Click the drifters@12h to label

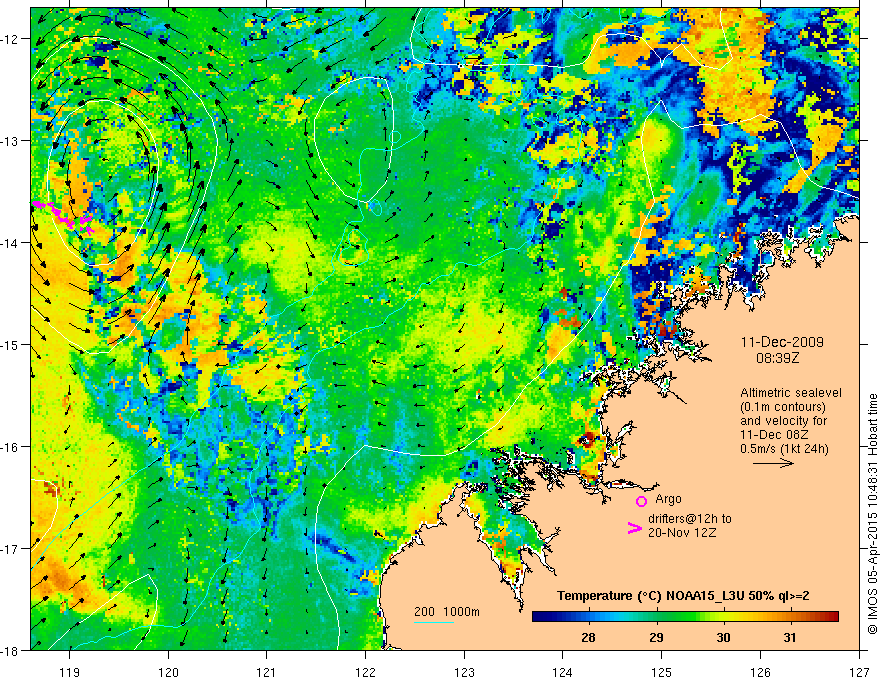pyautogui.click(x=690, y=518)
